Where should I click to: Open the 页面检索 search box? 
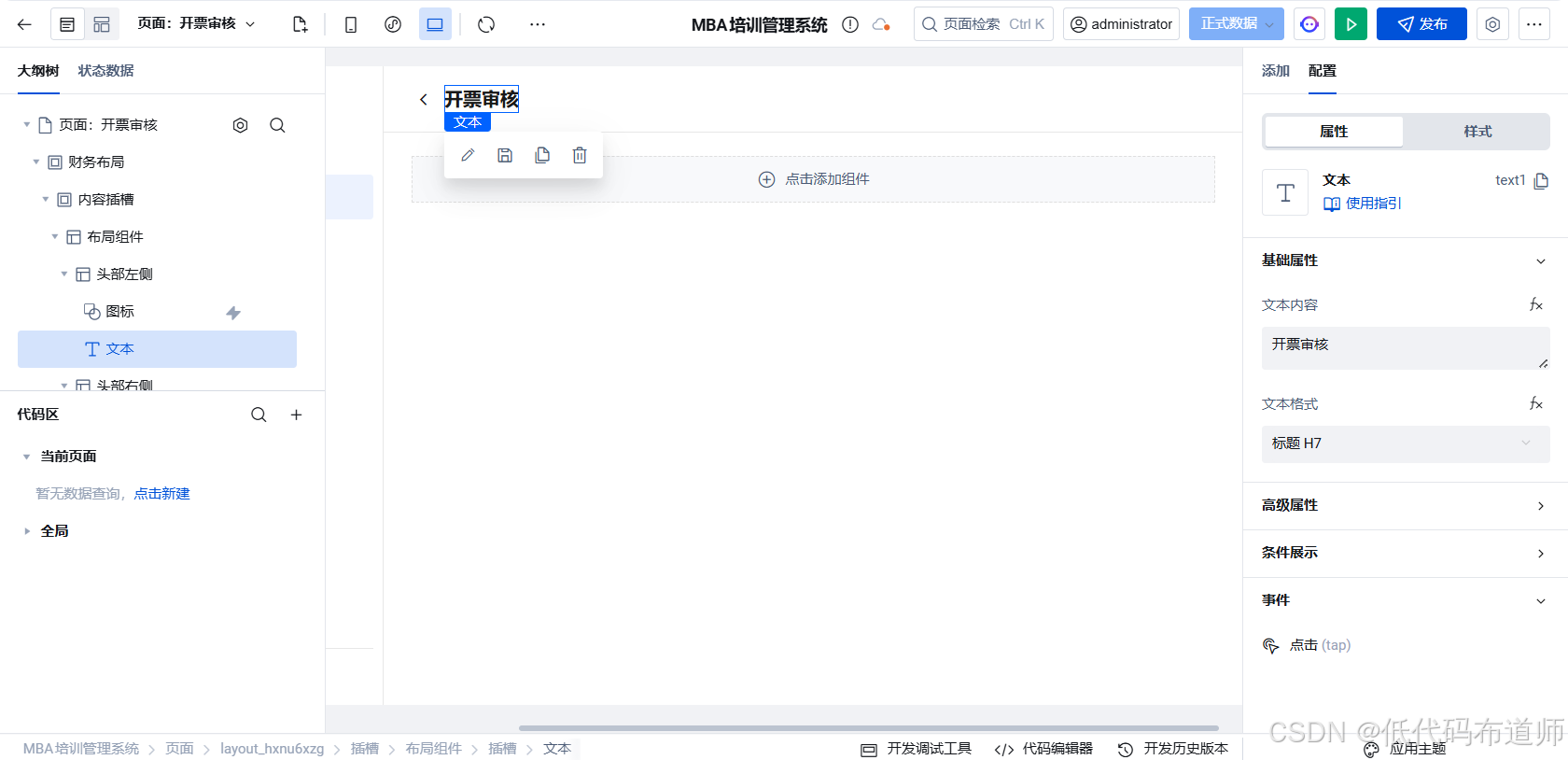(x=984, y=24)
